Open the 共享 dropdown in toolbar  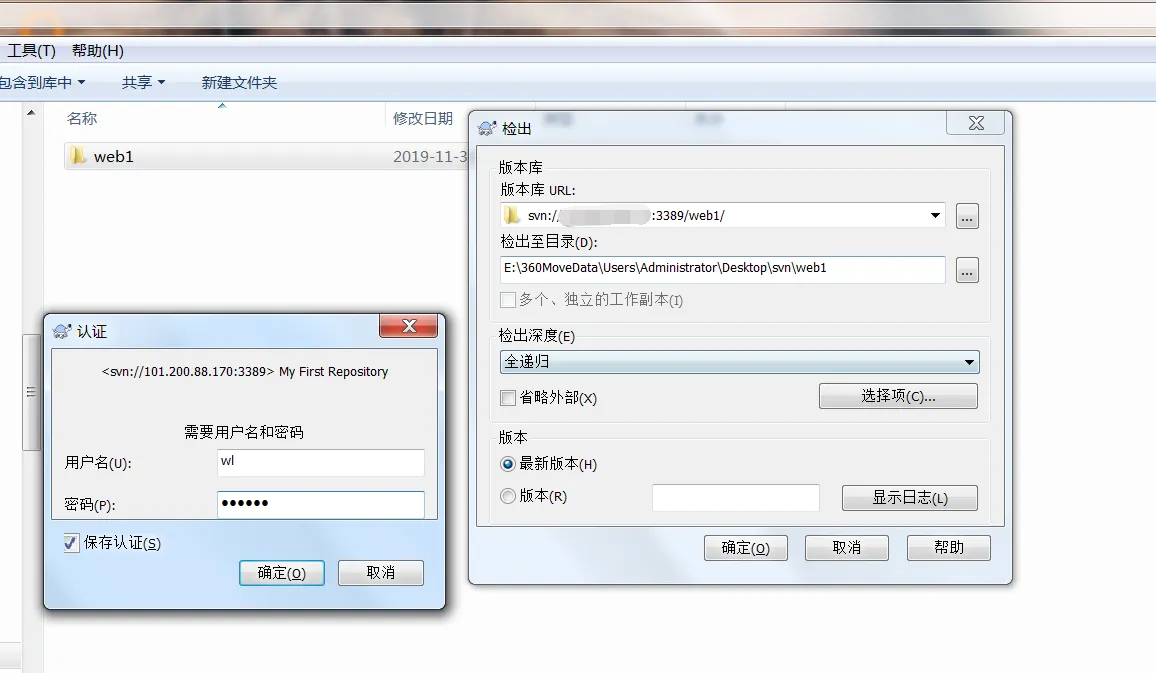pos(143,83)
